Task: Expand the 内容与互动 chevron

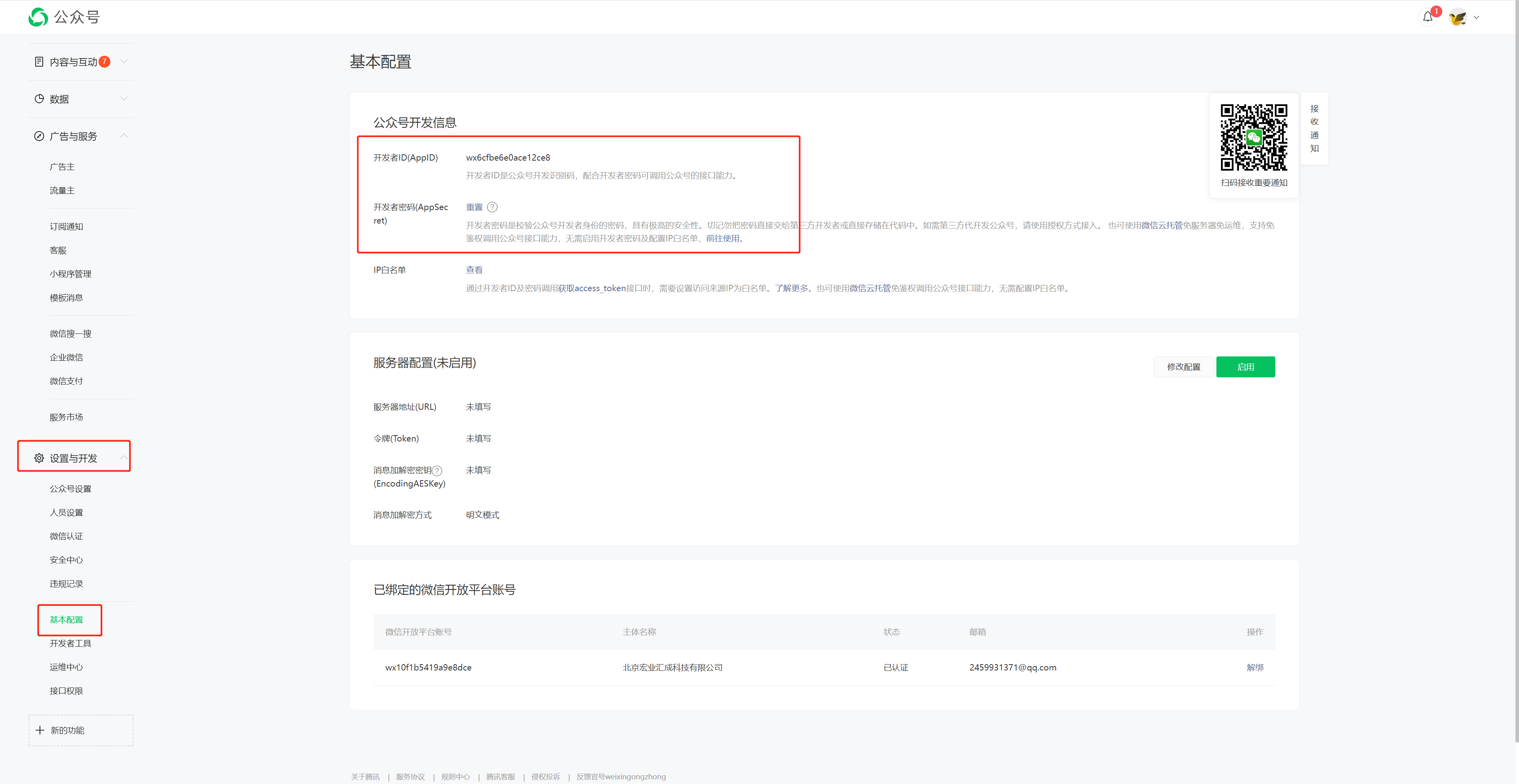Action: tap(124, 61)
